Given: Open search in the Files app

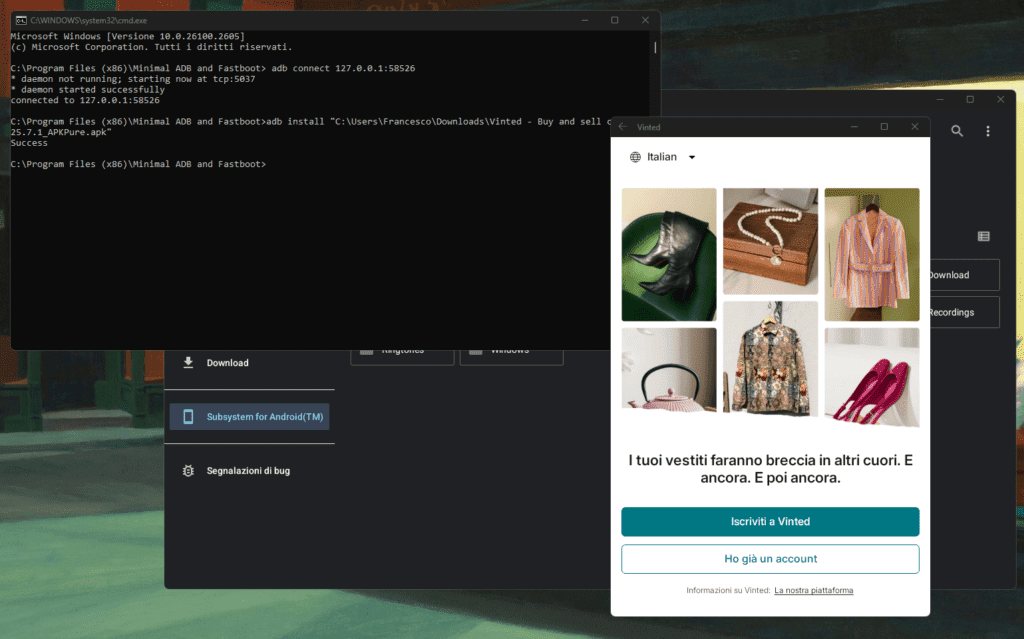Looking at the screenshot, I should tap(957, 131).
